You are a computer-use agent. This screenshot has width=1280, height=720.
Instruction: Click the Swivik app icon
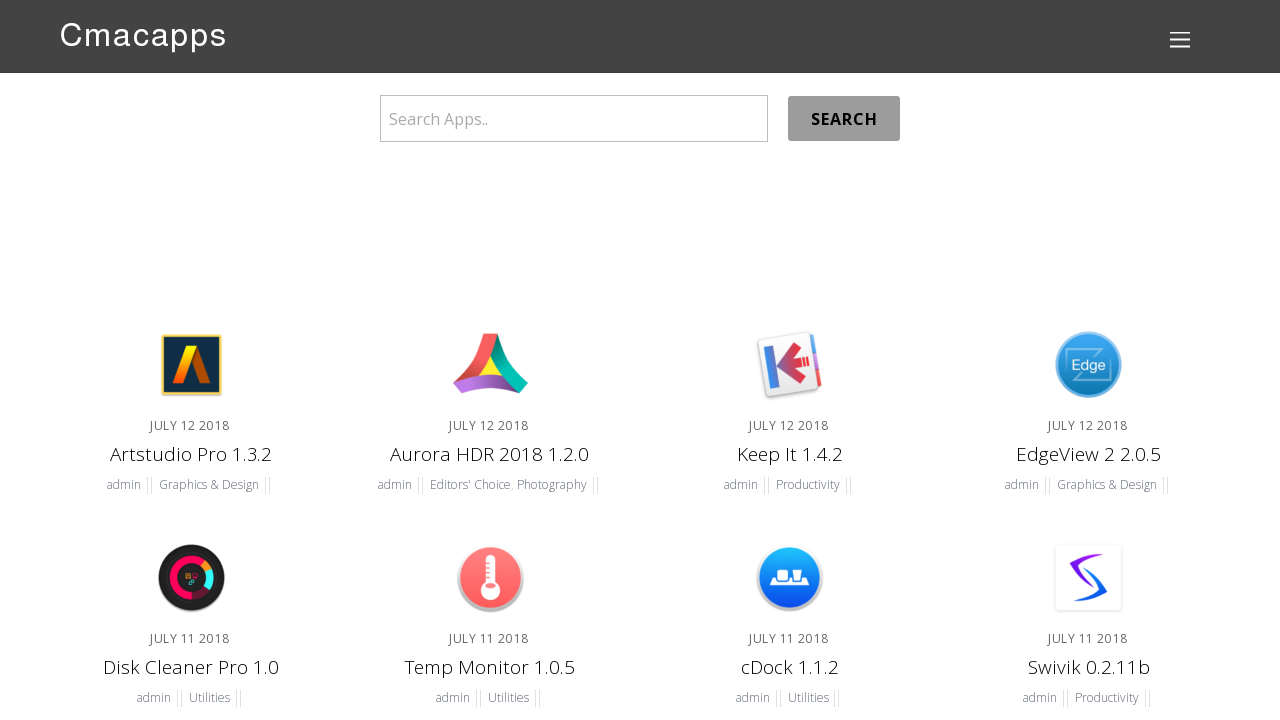(1088, 578)
